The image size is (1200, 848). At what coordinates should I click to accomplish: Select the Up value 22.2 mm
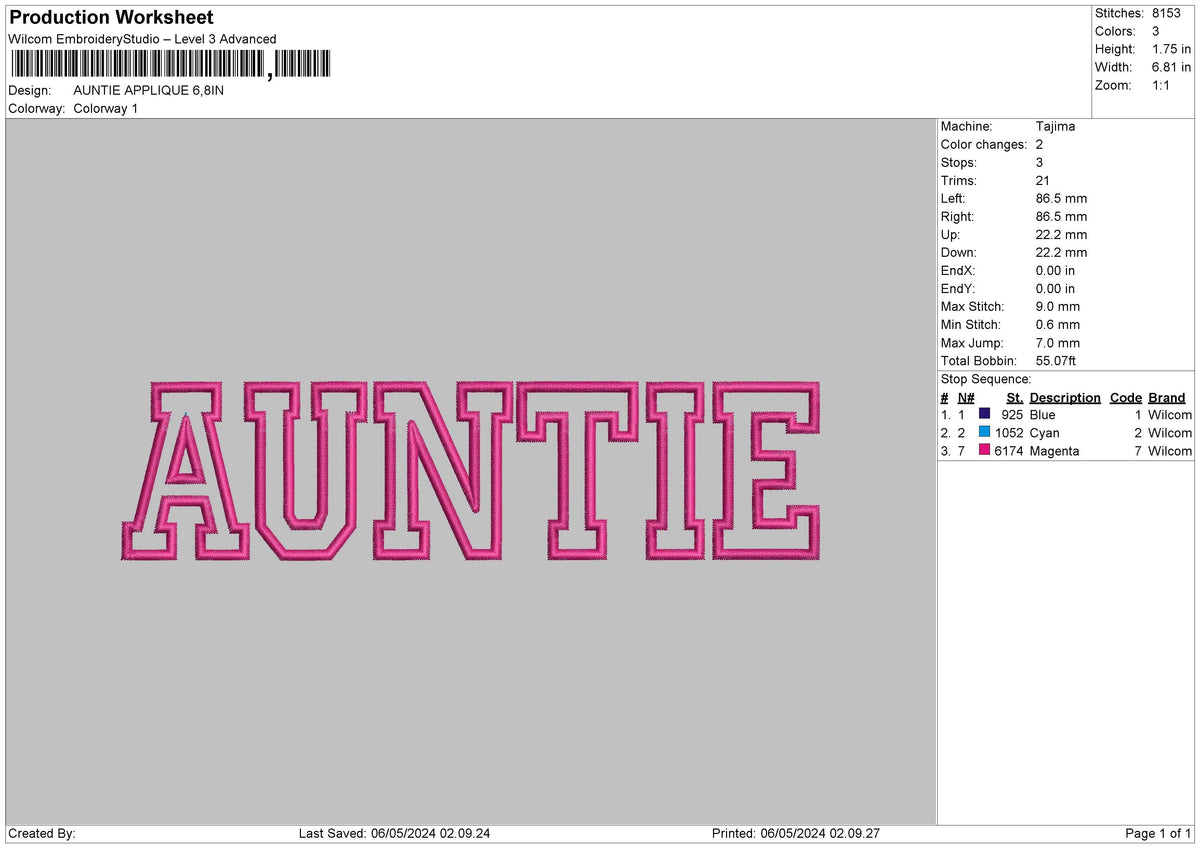tap(1062, 234)
